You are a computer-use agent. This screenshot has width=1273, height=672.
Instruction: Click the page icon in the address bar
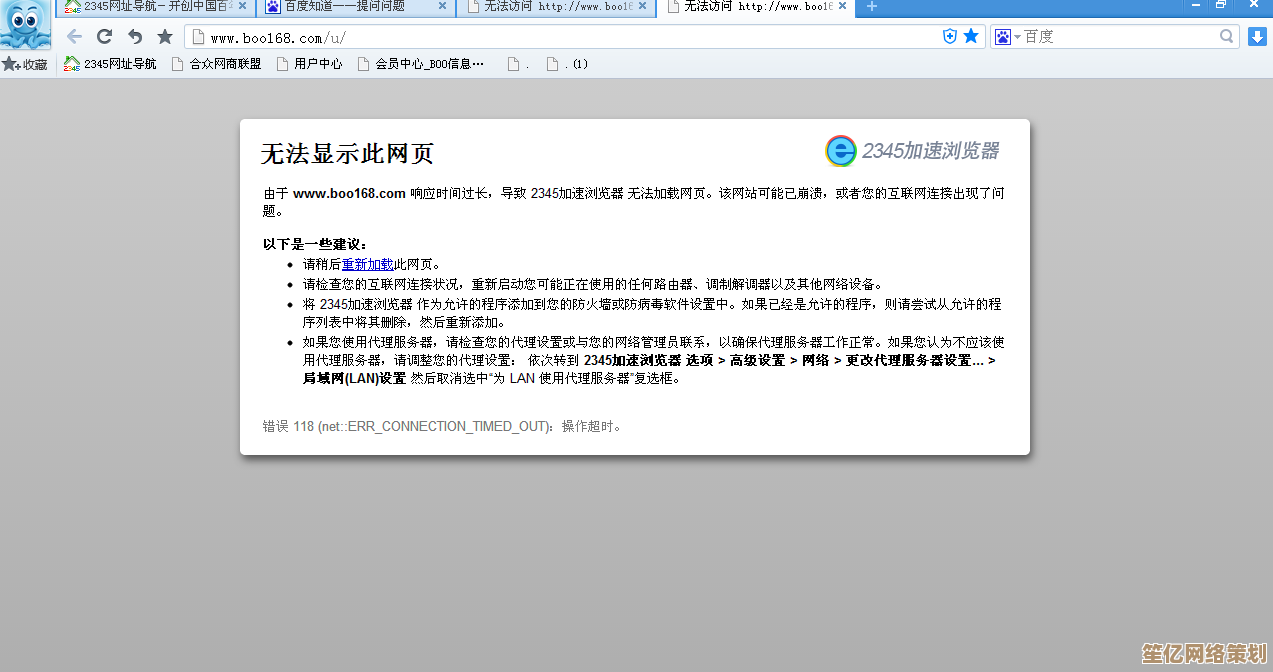click(x=198, y=37)
